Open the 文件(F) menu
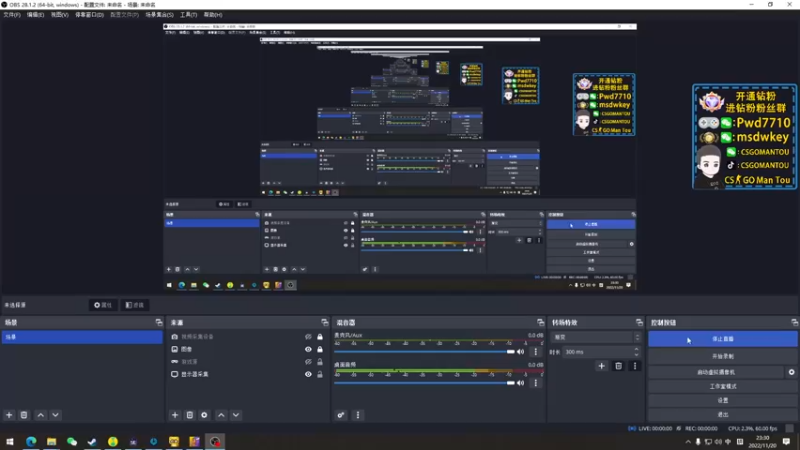Screen dimensions: 800x450 coord(12,15)
